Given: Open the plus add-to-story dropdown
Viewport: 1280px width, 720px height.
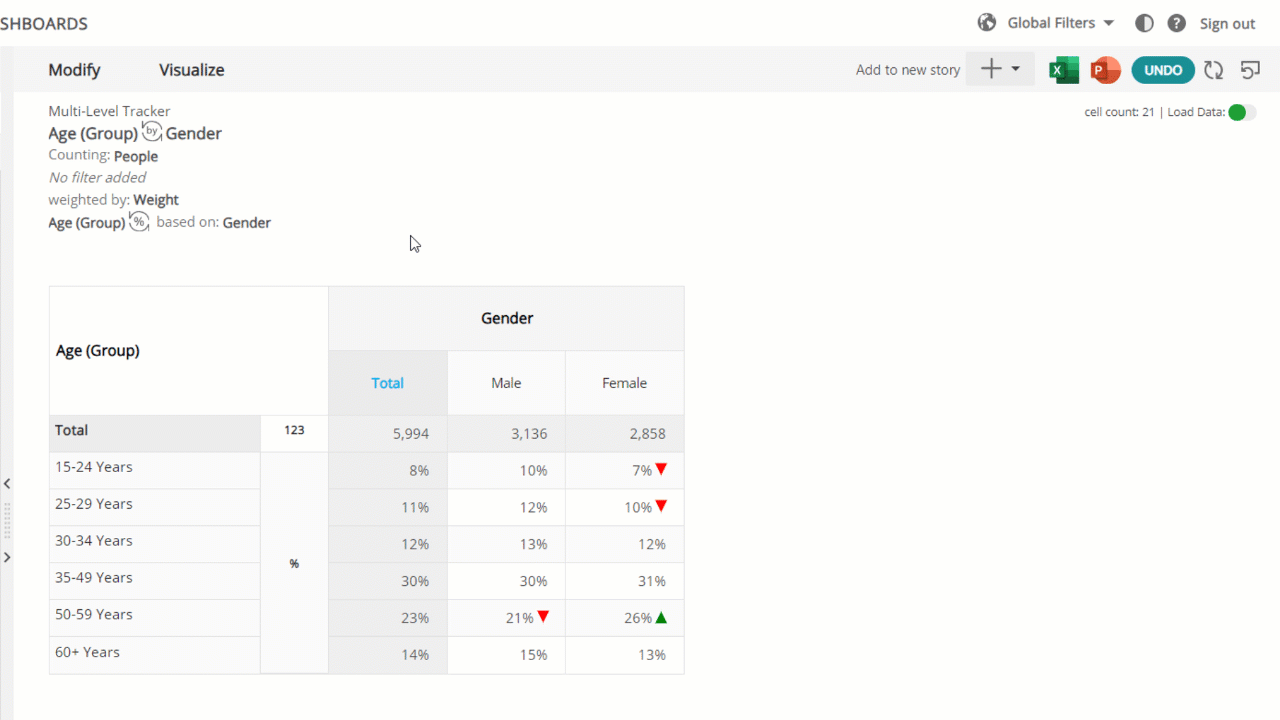Looking at the screenshot, I should point(1000,69).
